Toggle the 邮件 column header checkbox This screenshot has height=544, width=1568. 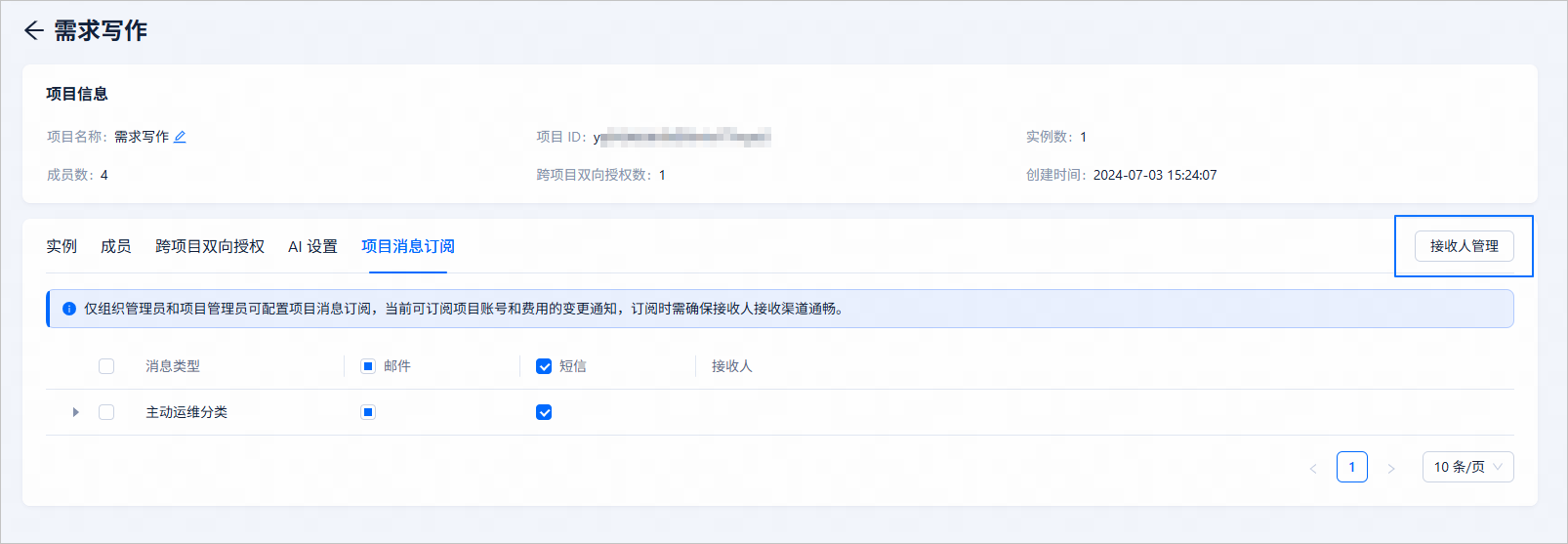368,366
